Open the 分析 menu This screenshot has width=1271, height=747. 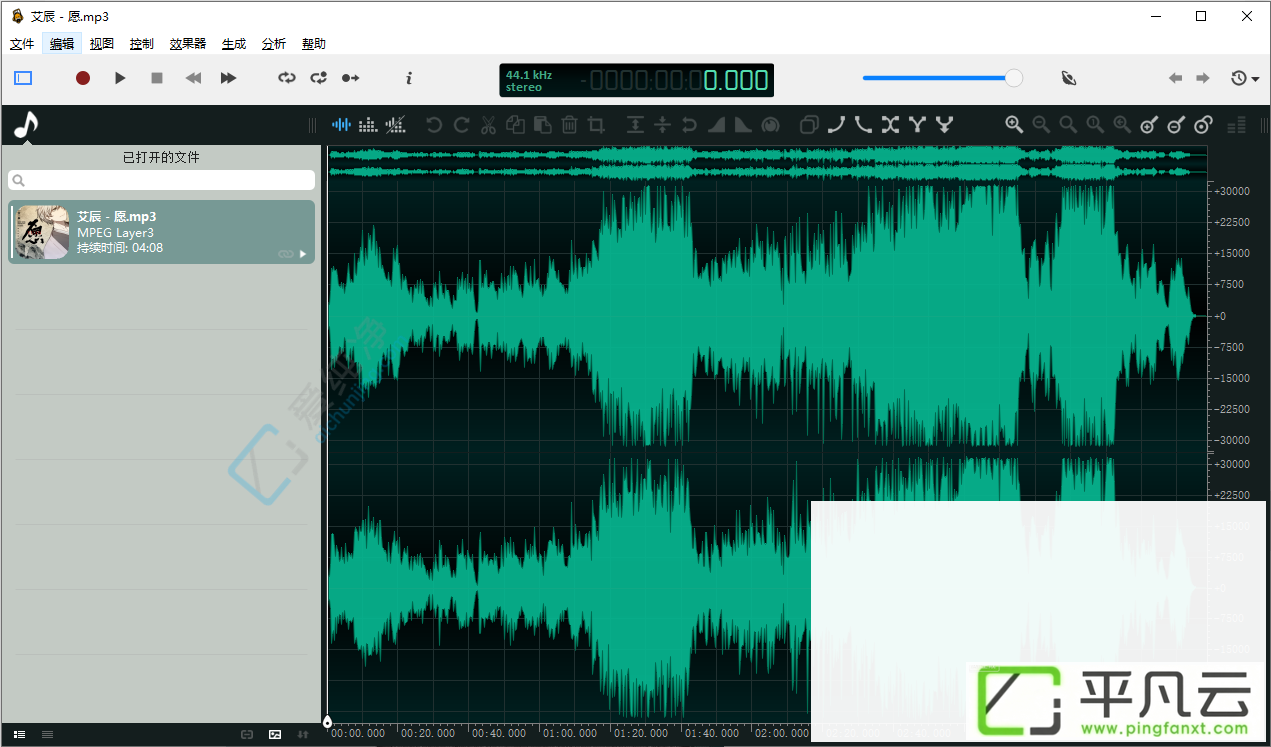(274, 44)
